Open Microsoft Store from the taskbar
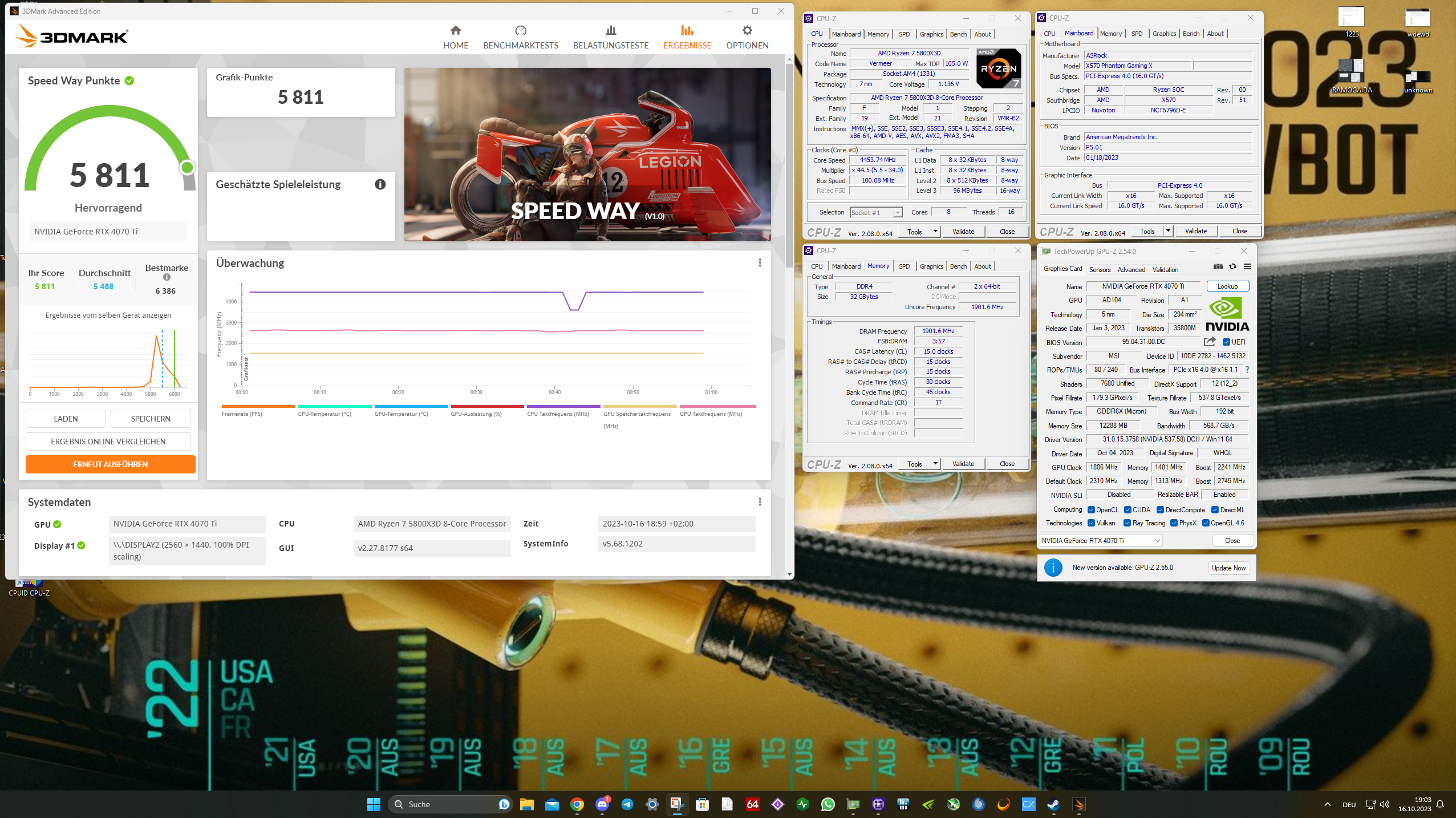1456x818 pixels. 702,804
